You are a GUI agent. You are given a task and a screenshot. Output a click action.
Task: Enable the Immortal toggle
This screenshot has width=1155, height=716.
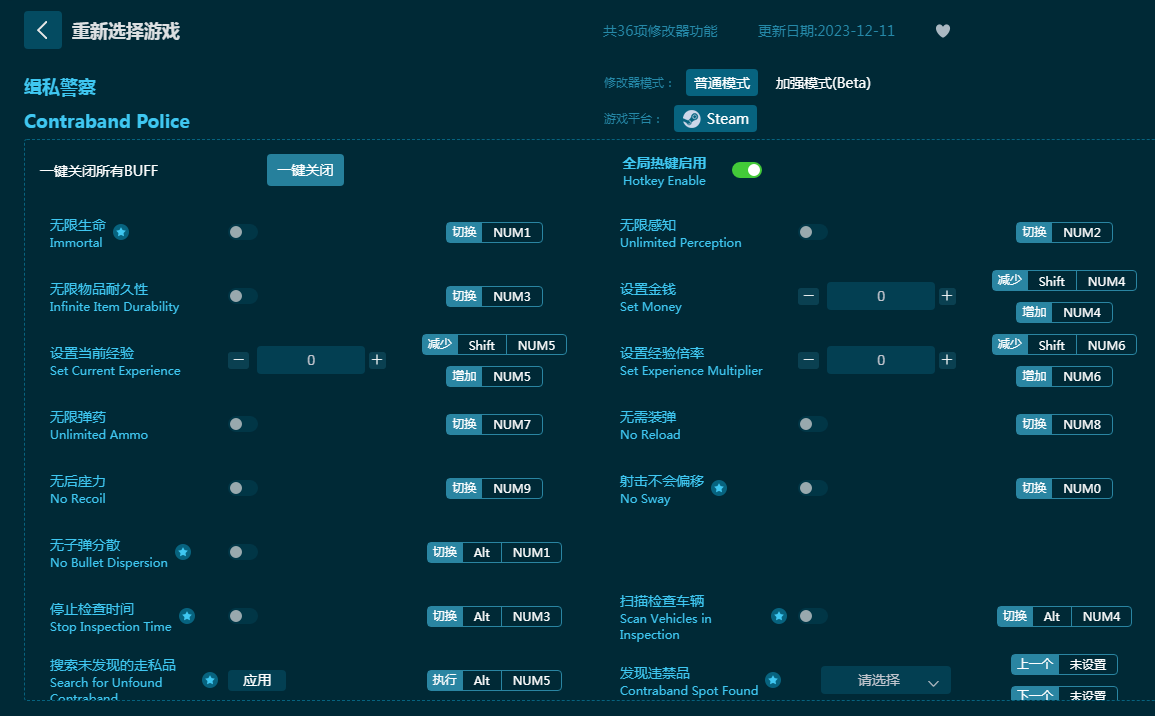click(242, 232)
